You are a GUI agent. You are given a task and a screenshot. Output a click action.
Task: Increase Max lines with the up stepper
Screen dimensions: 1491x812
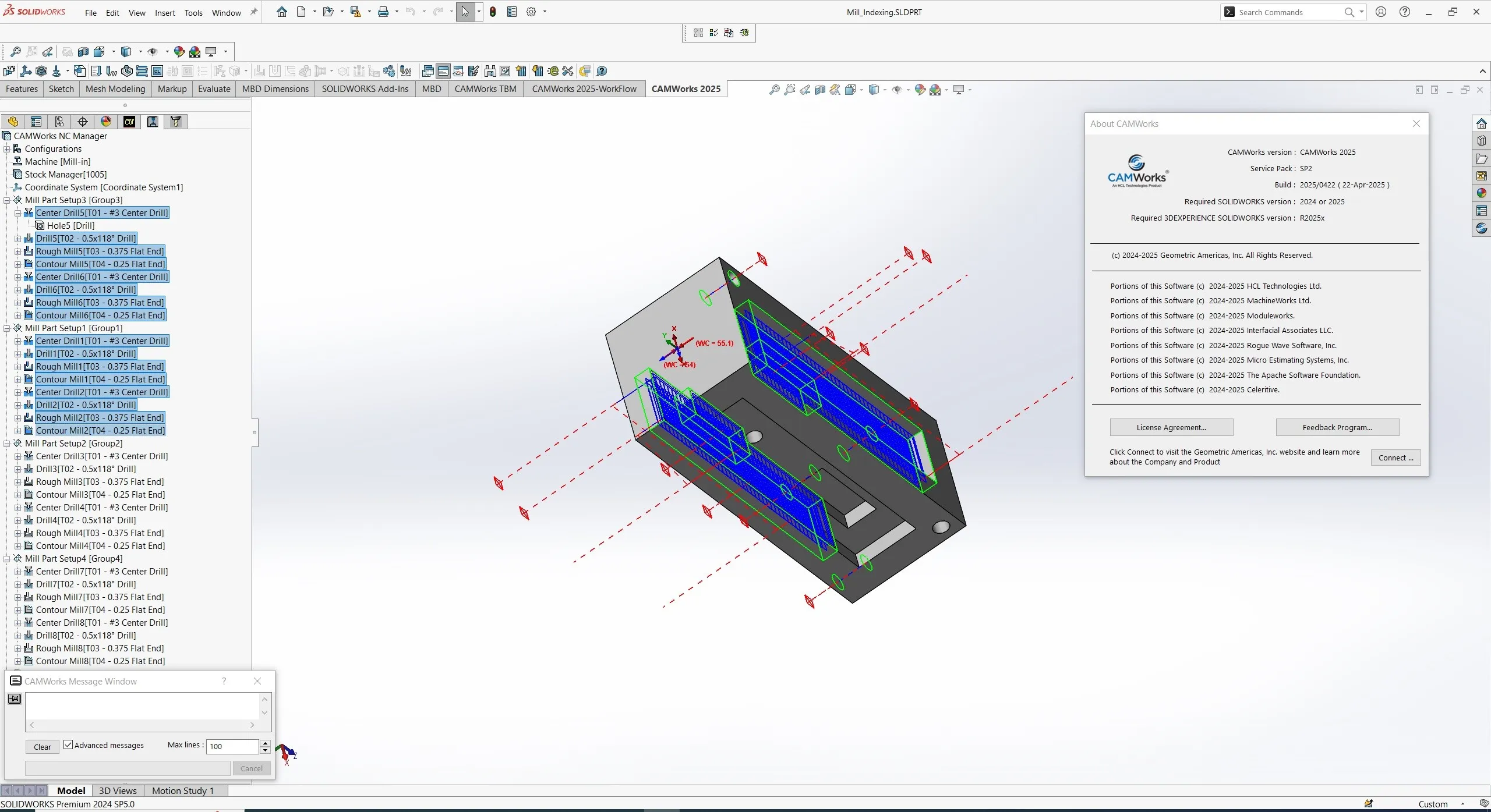pos(266,743)
